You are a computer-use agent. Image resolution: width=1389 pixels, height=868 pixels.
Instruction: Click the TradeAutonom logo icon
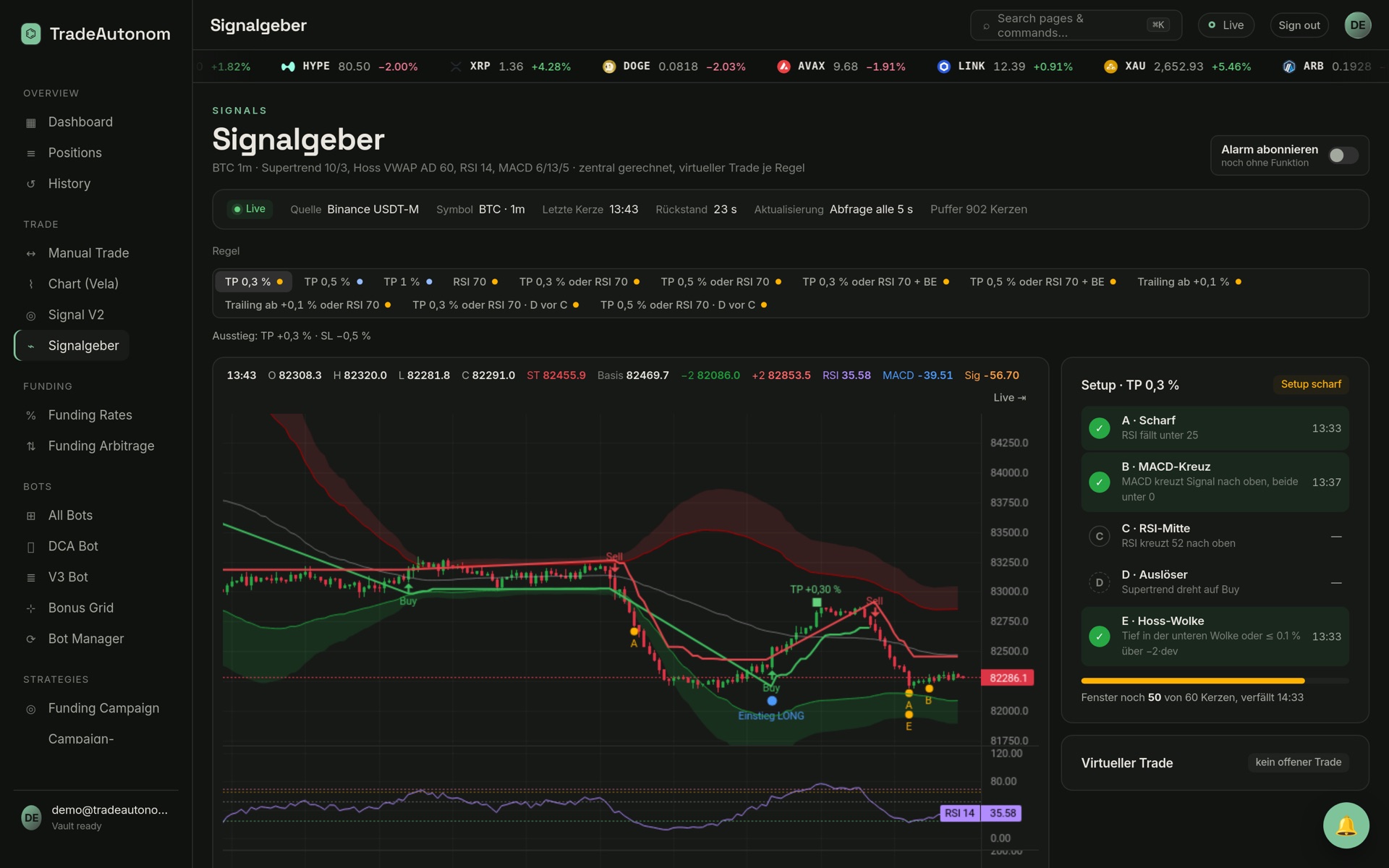[x=31, y=34]
